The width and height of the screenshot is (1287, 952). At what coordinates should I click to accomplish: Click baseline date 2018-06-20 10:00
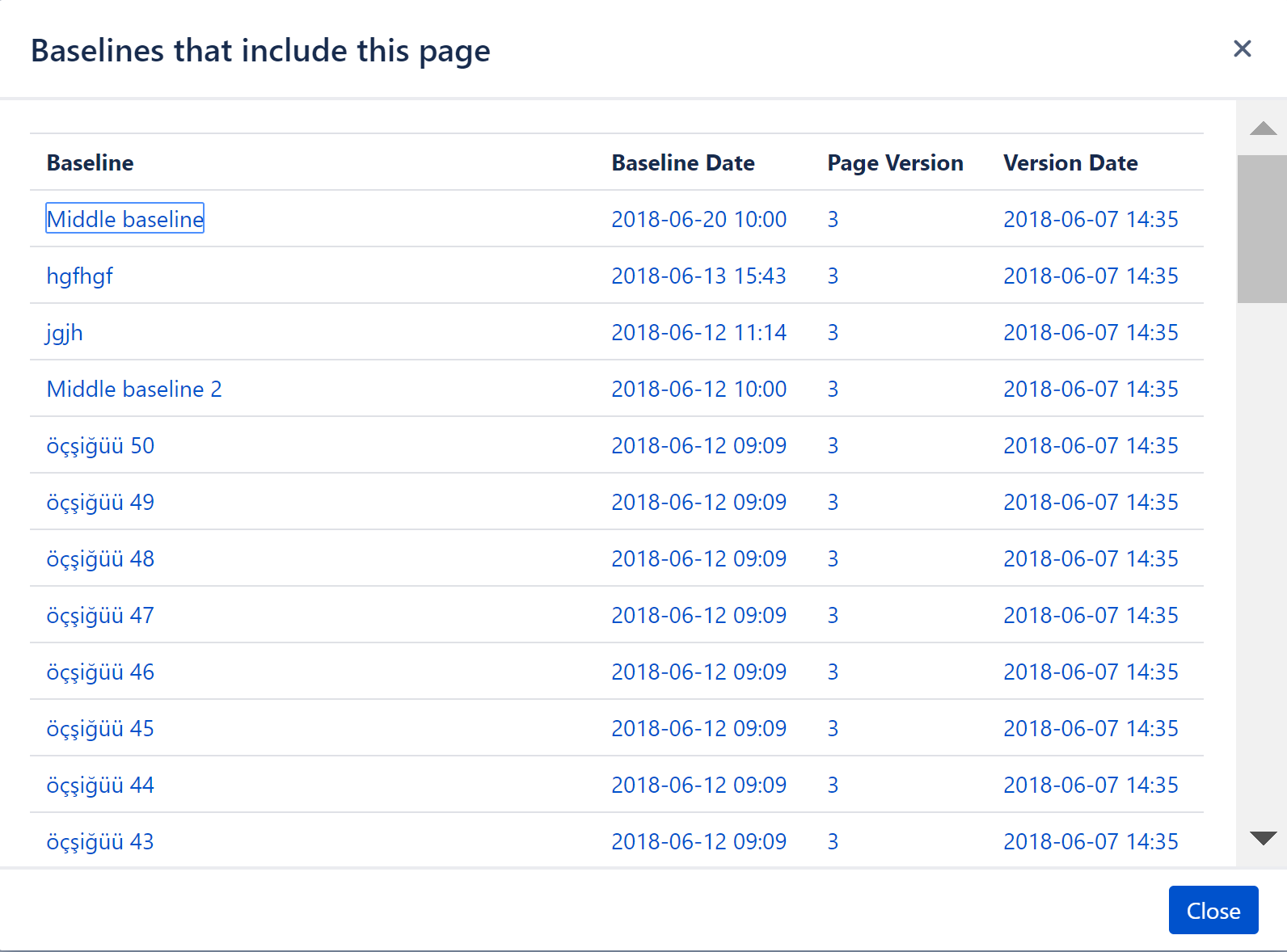pos(698,219)
